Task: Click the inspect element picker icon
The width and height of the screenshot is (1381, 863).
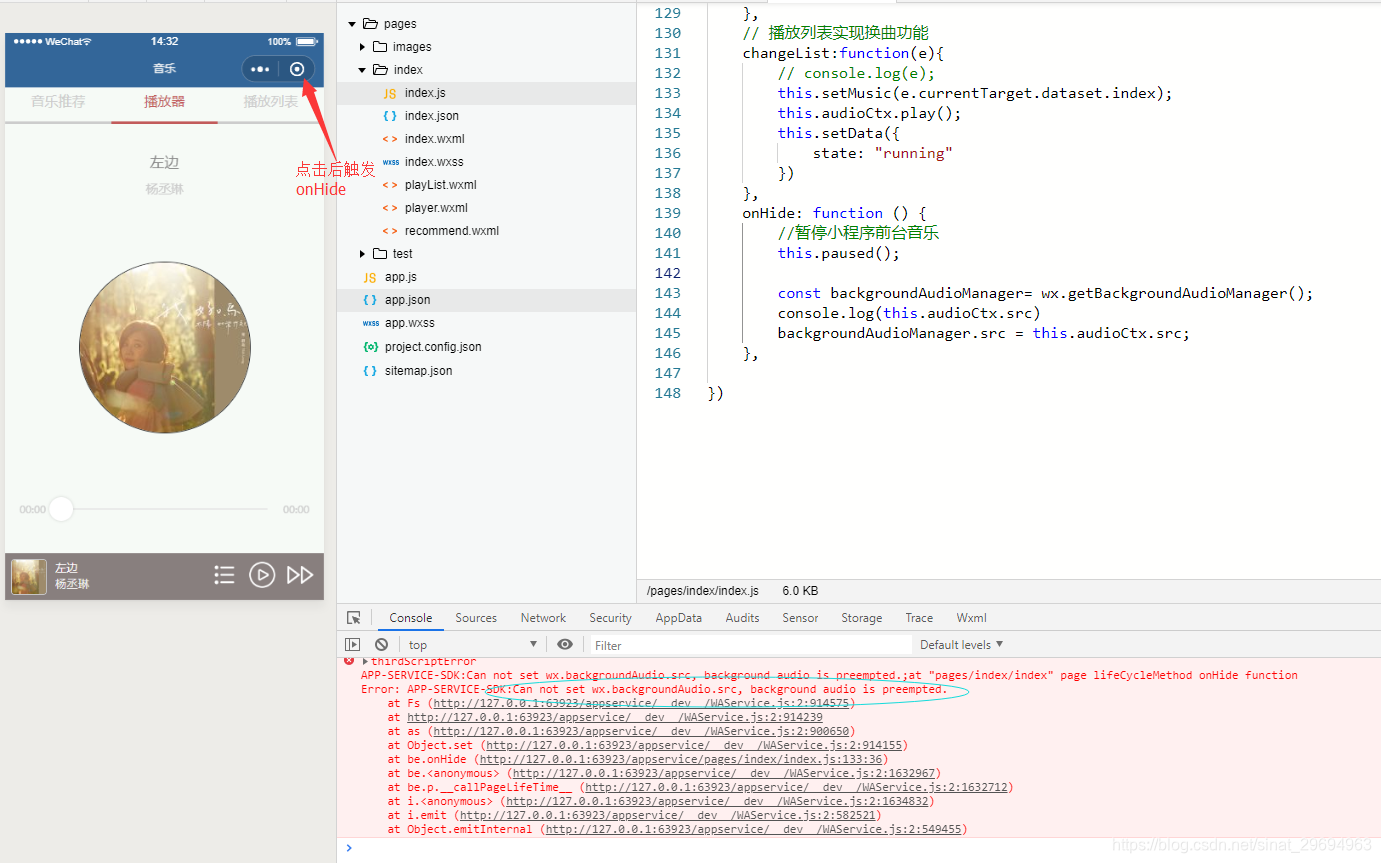Action: 354,618
